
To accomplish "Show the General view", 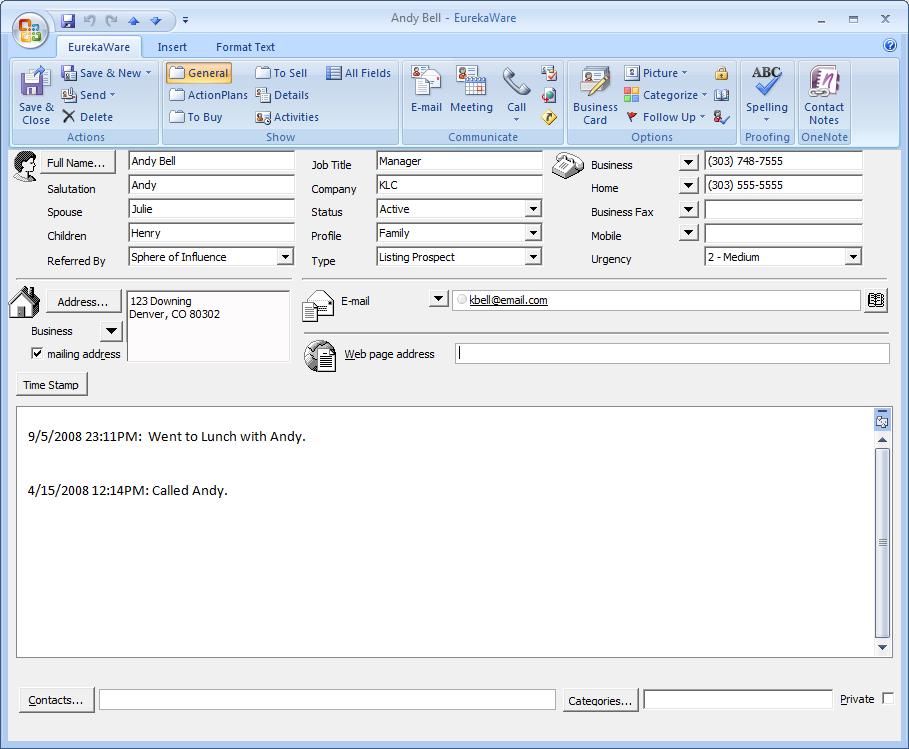I will (199, 73).
